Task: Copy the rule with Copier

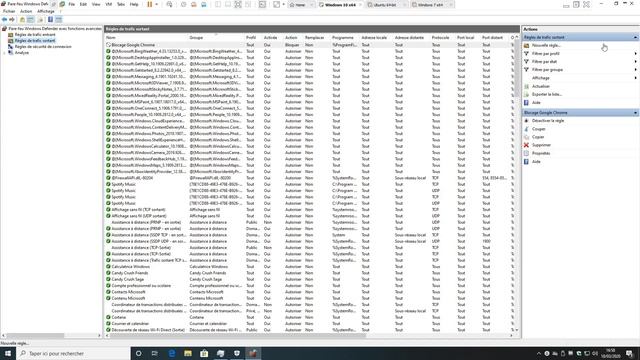Action: pyautogui.click(x=538, y=137)
